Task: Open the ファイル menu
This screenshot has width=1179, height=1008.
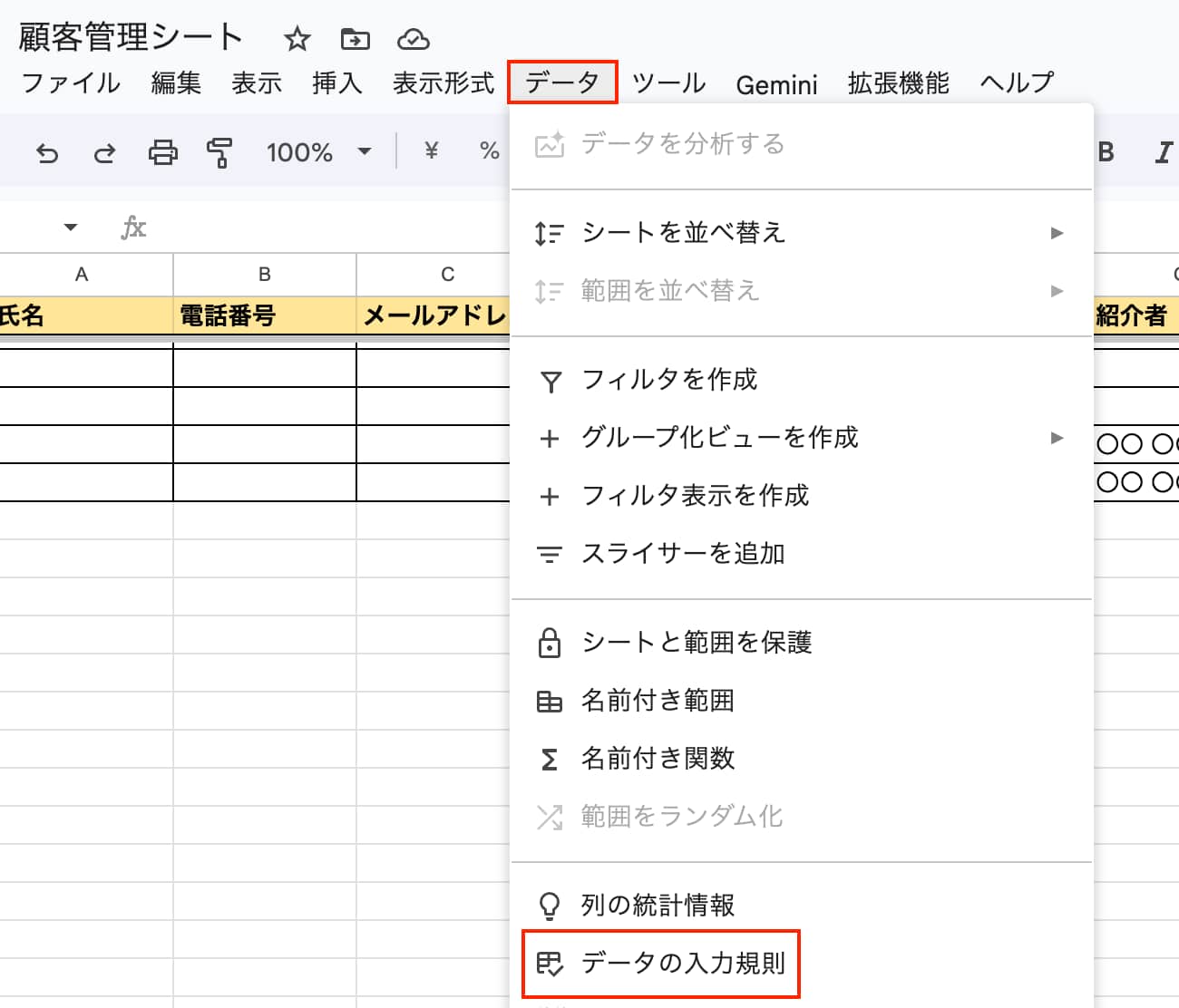Action: [x=71, y=83]
